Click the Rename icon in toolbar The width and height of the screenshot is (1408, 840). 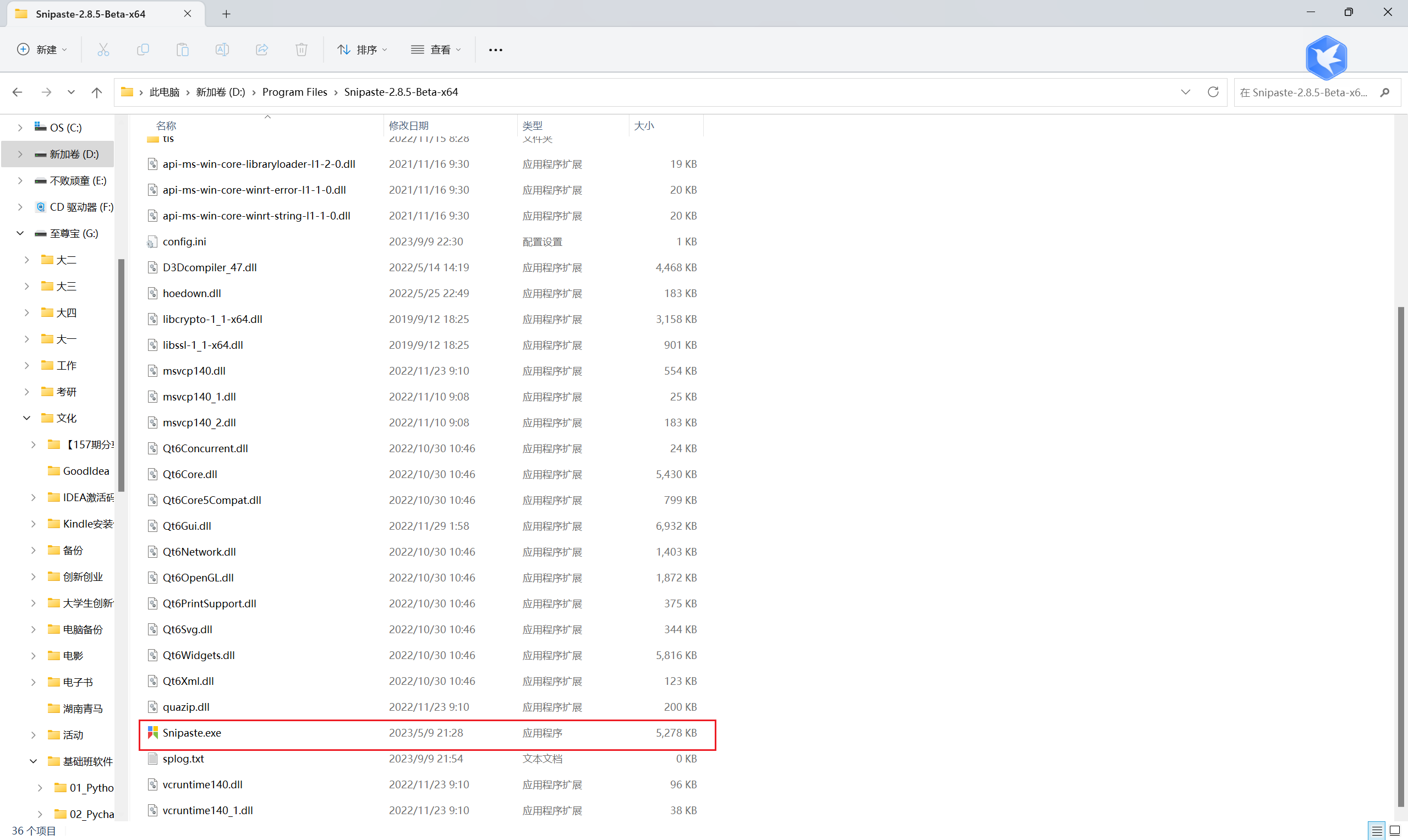click(222, 50)
